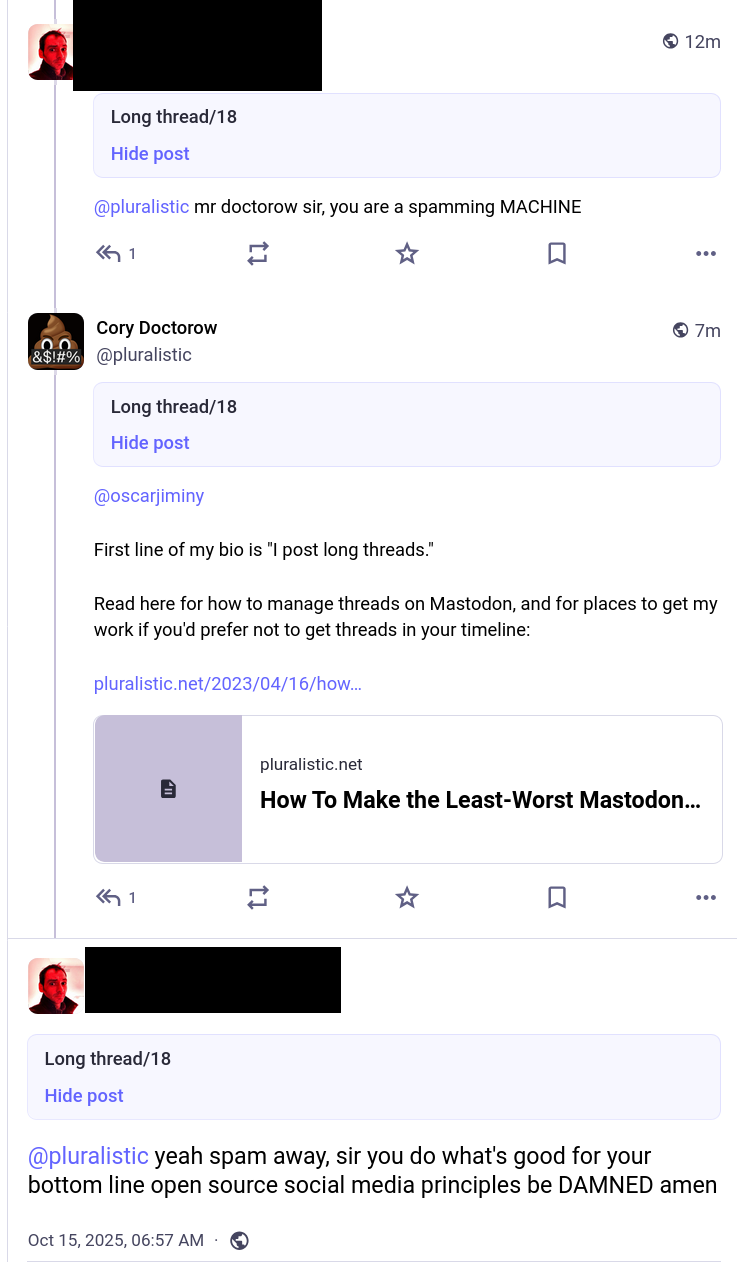Image resolution: width=737 pixels, height=1263 pixels.
Task: Bookmark Cory Doctorow's post
Action: pos(557,898)
